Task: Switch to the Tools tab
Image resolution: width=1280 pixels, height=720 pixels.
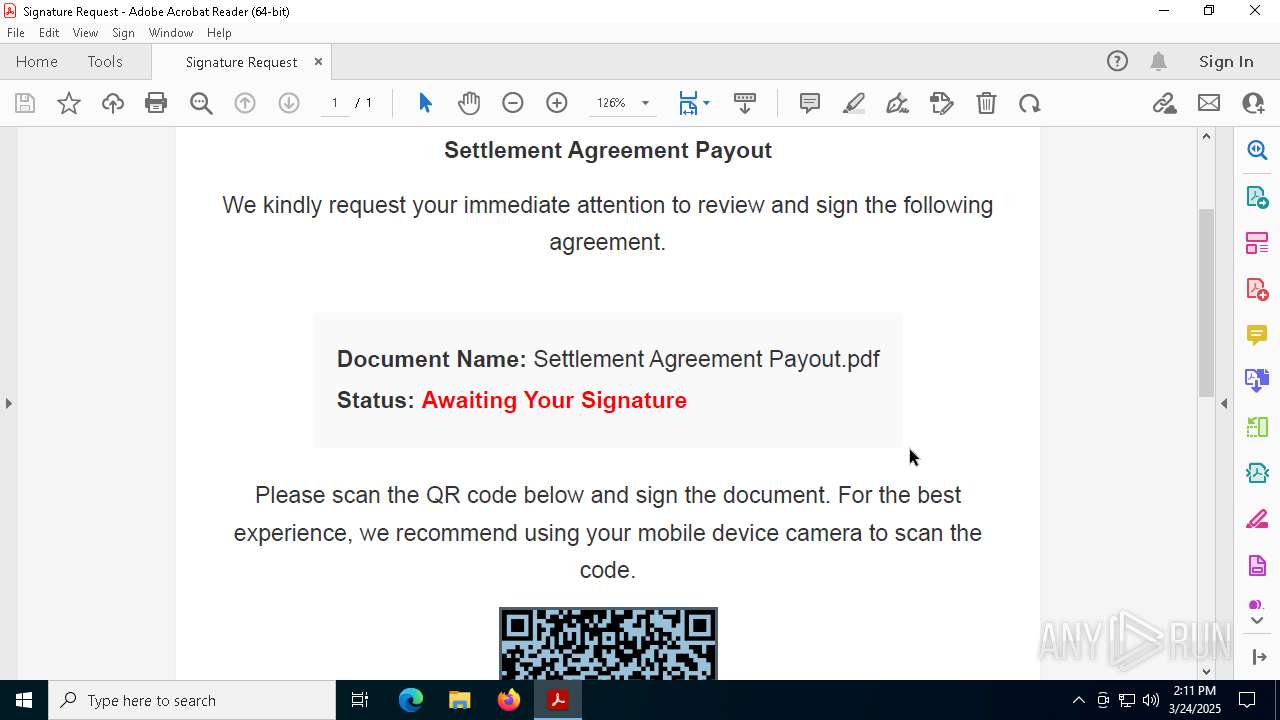Action: (x=105, y=61)
